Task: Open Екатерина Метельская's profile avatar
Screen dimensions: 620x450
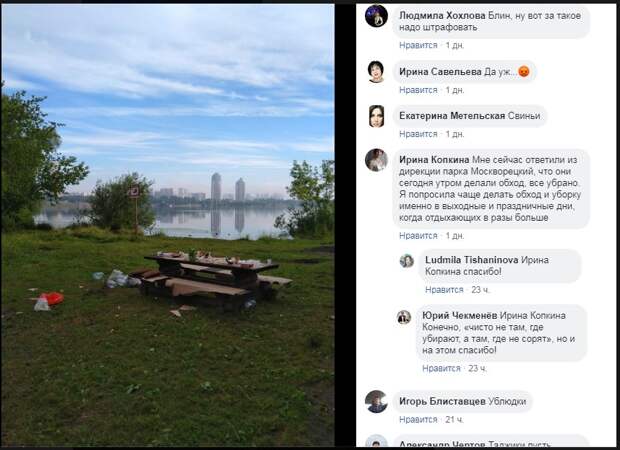Action: point(376,116)
